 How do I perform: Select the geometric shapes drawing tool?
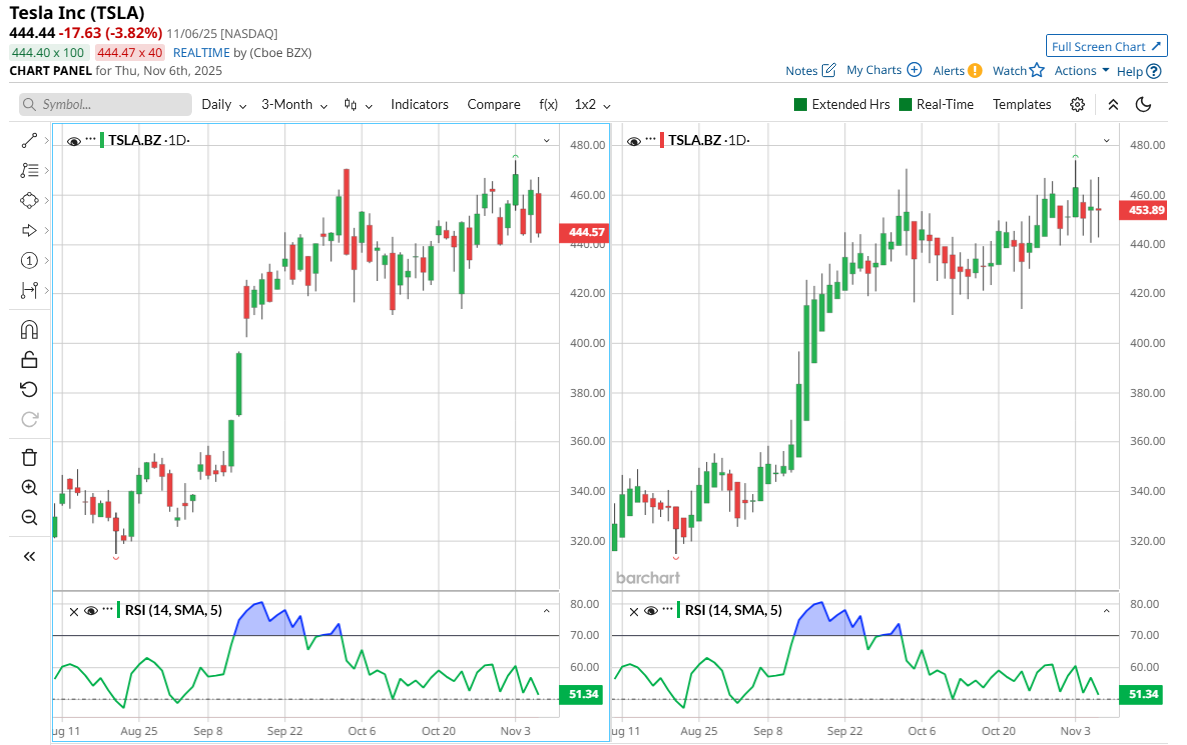click(x=30, y=201)
